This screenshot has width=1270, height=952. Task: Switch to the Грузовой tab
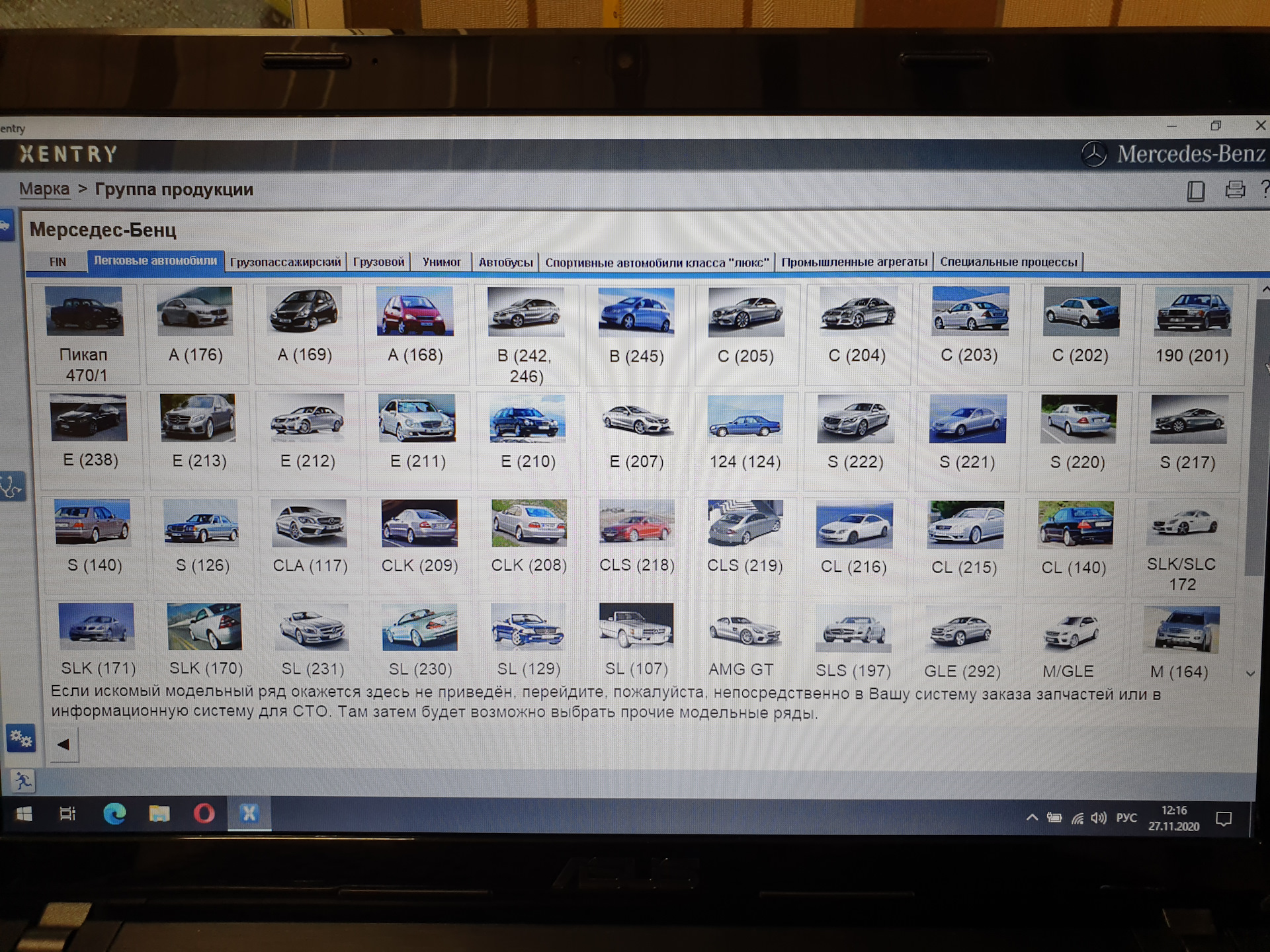379,262
